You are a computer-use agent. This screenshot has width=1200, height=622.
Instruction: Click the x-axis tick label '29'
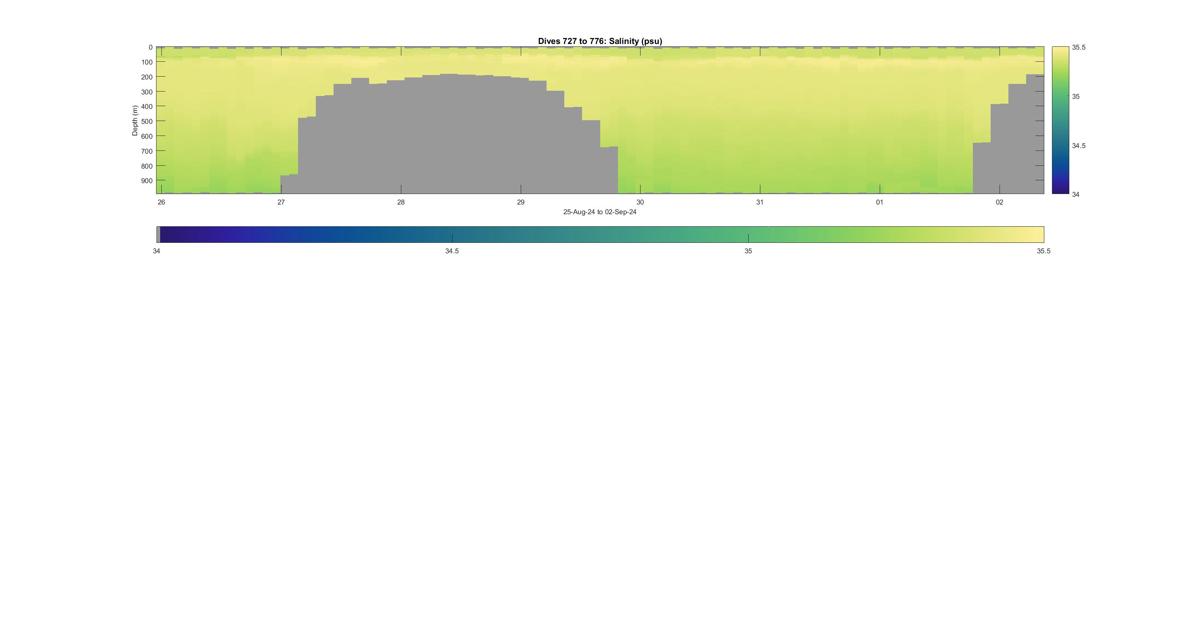tap(520, 202)
